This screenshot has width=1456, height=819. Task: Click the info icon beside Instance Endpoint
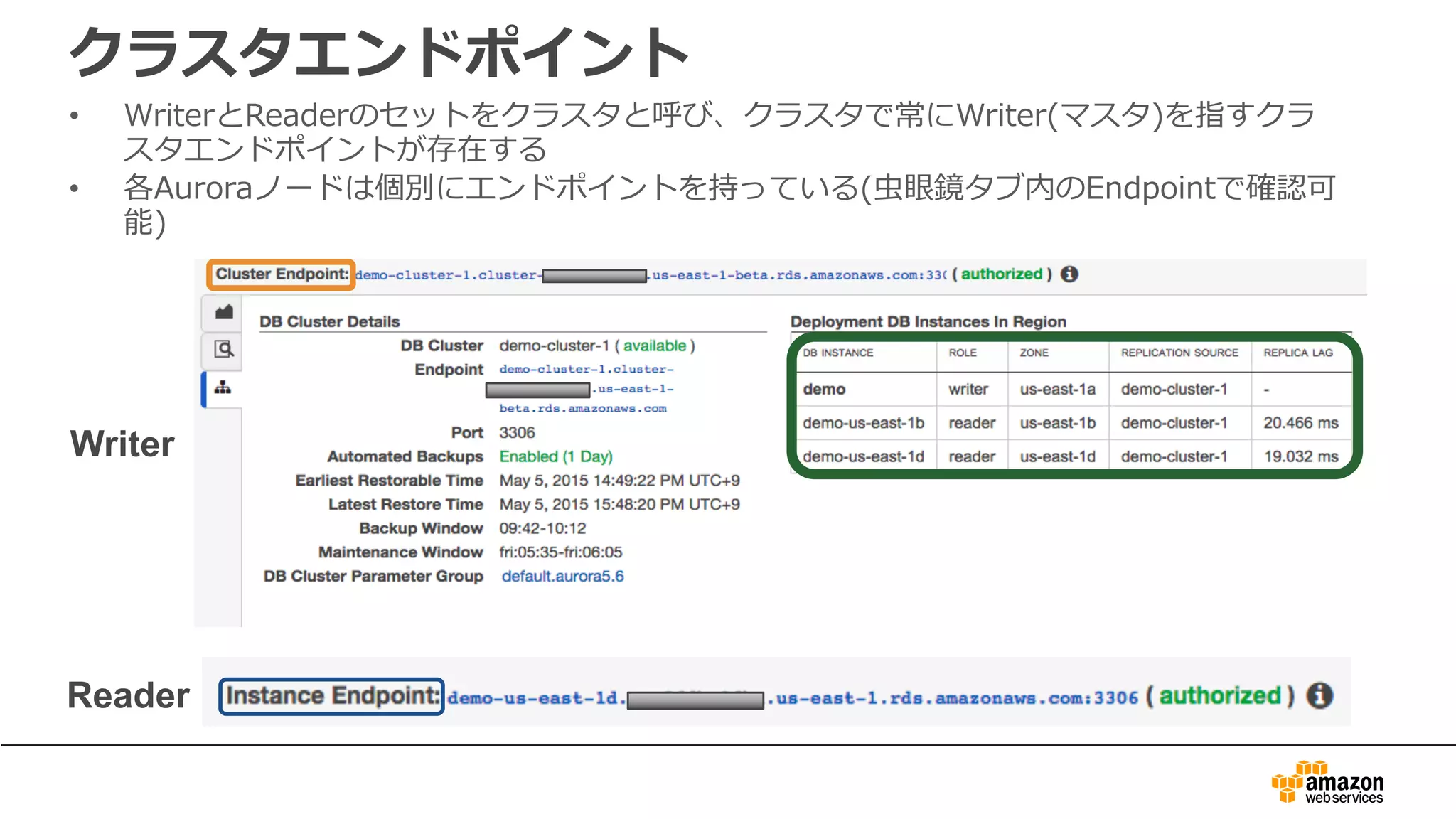point(1319,695)
